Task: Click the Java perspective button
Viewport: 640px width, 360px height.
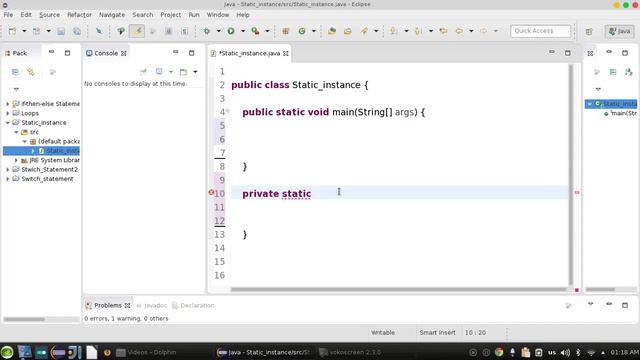Action: point(620,31)
